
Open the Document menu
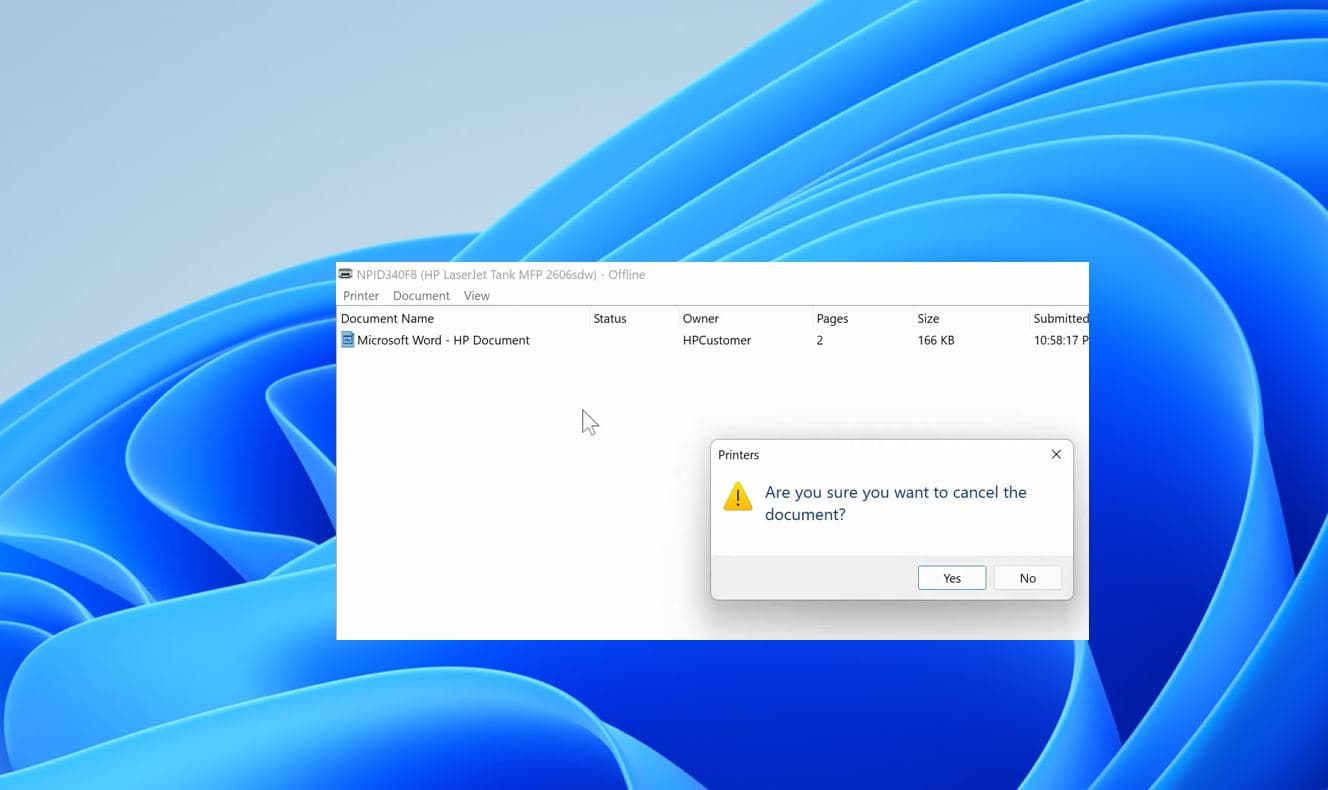pyautogui.click(x=421, y=296)
